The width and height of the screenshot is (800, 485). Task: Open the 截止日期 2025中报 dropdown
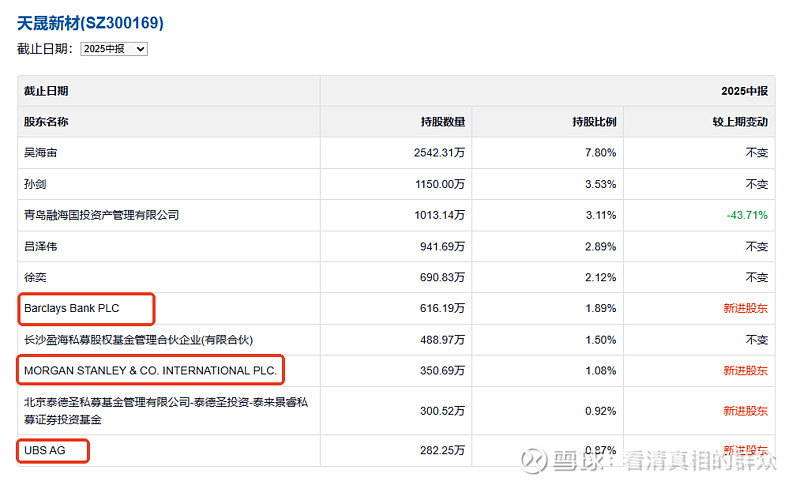coord(113,48)
